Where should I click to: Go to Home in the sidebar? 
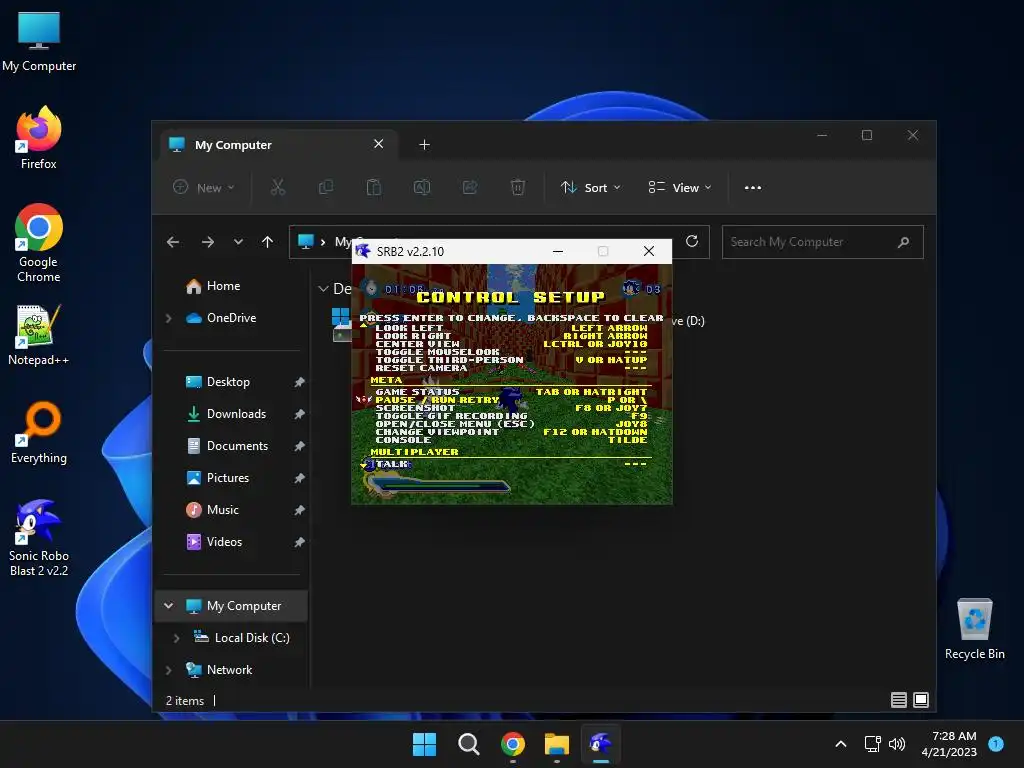(x=213, y=286)
